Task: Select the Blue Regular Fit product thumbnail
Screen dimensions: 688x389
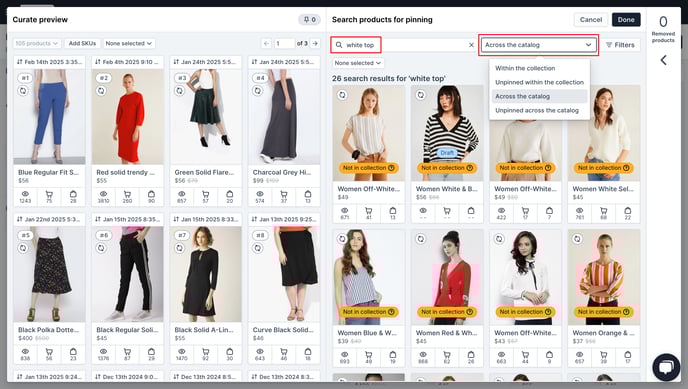Action: (x=49, y=117)
